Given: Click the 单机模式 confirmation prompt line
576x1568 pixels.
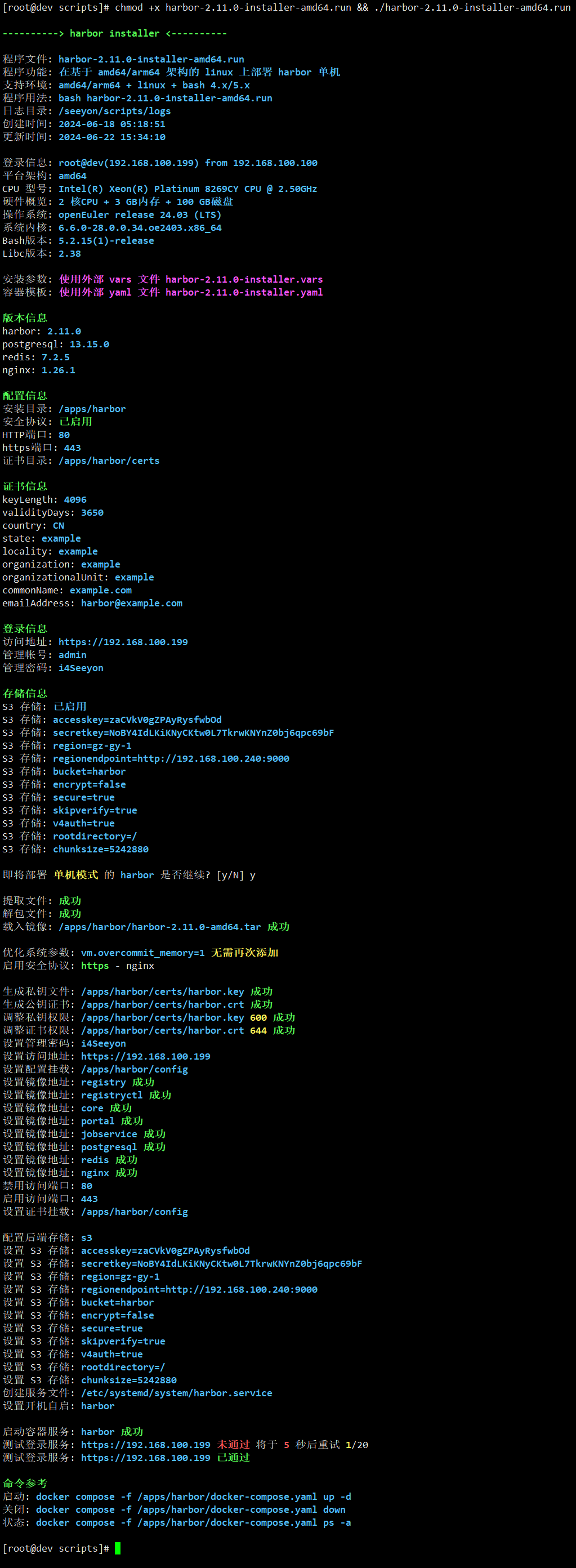Looking at the screenshot, I should pyautogui.click(x=129, y=875).
